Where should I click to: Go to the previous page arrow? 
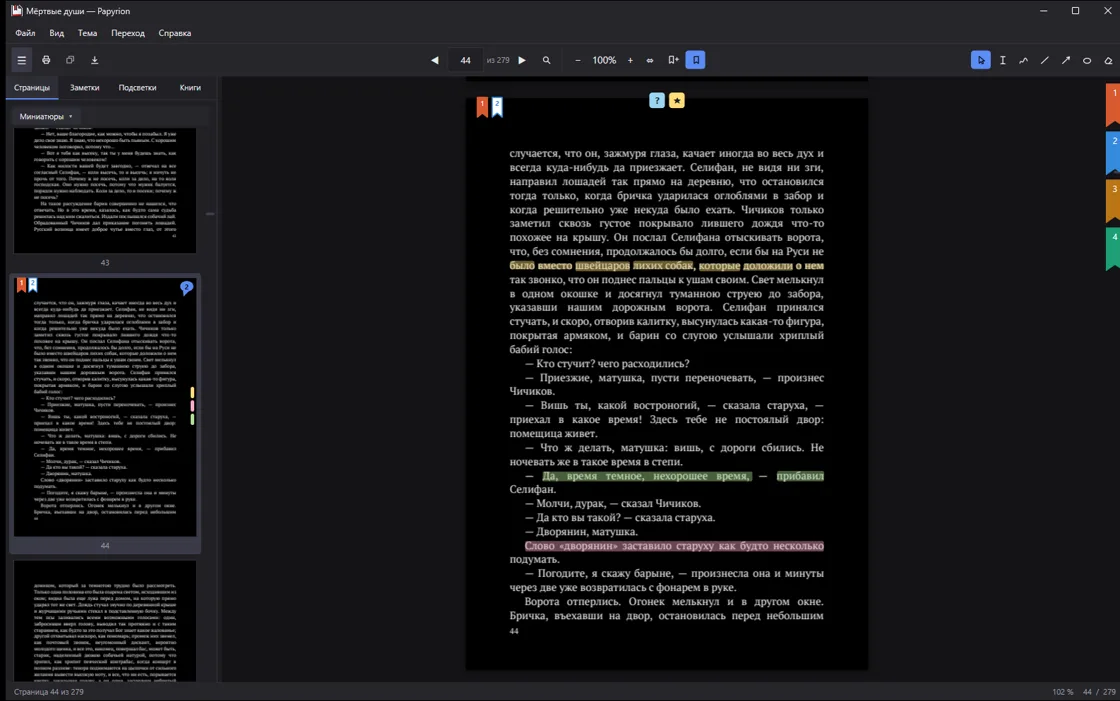tap(434, 60)
